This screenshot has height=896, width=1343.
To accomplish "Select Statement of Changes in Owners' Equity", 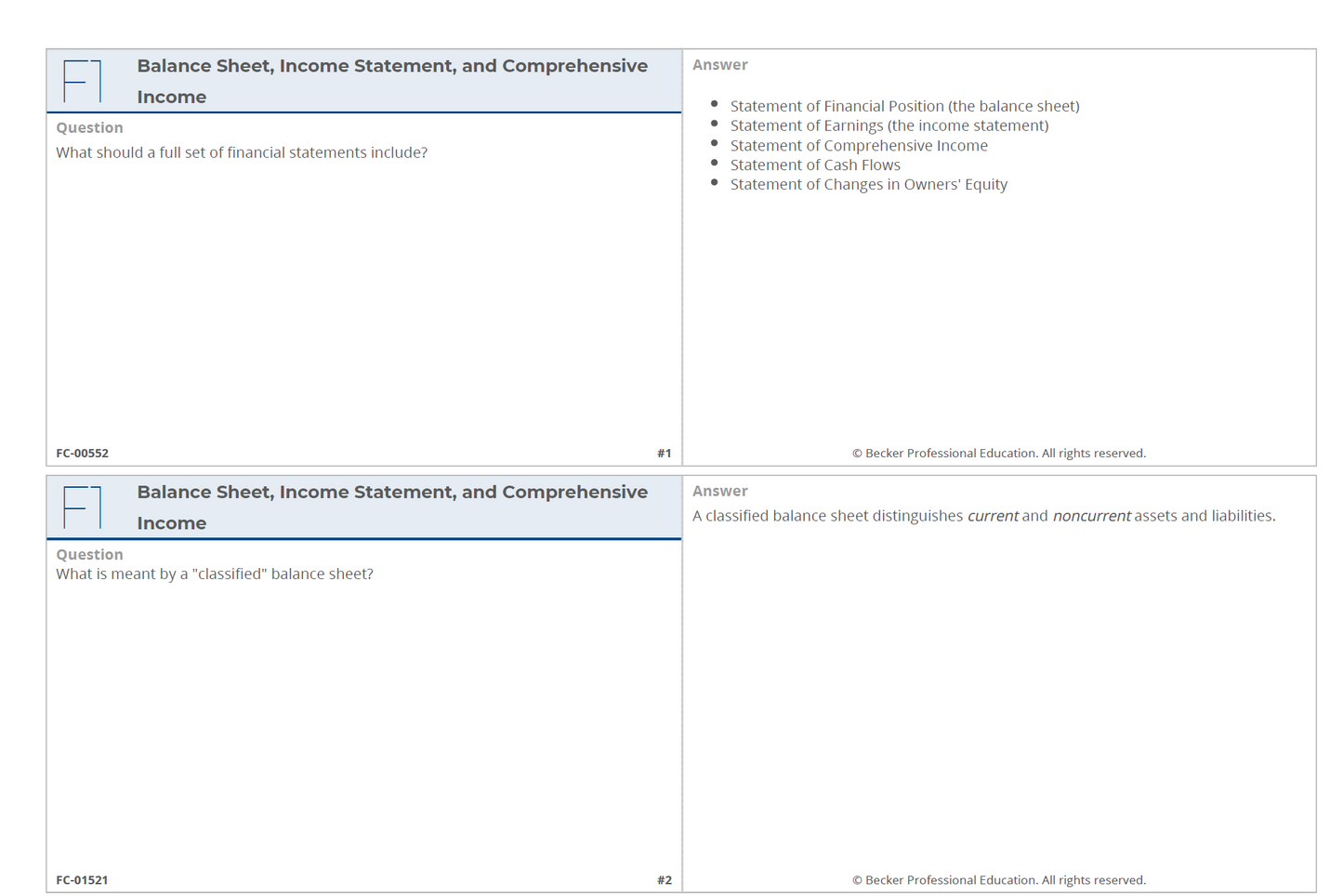I will point(868,185).
